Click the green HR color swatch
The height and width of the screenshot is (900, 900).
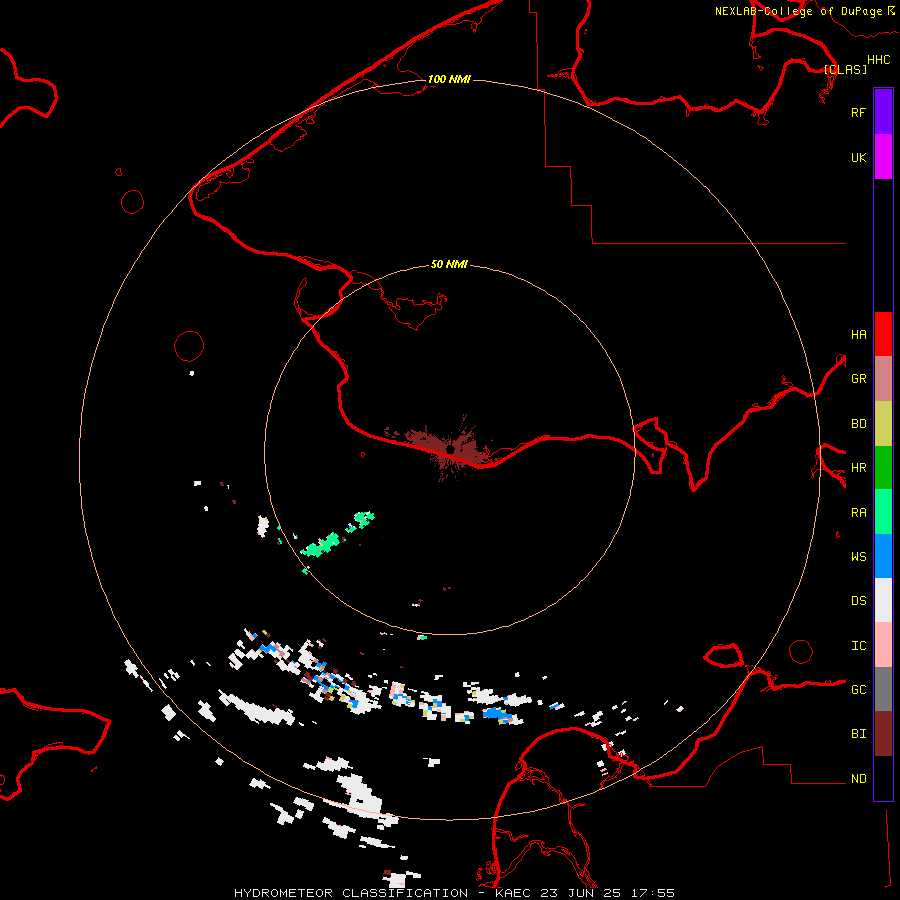pos(883,467)
